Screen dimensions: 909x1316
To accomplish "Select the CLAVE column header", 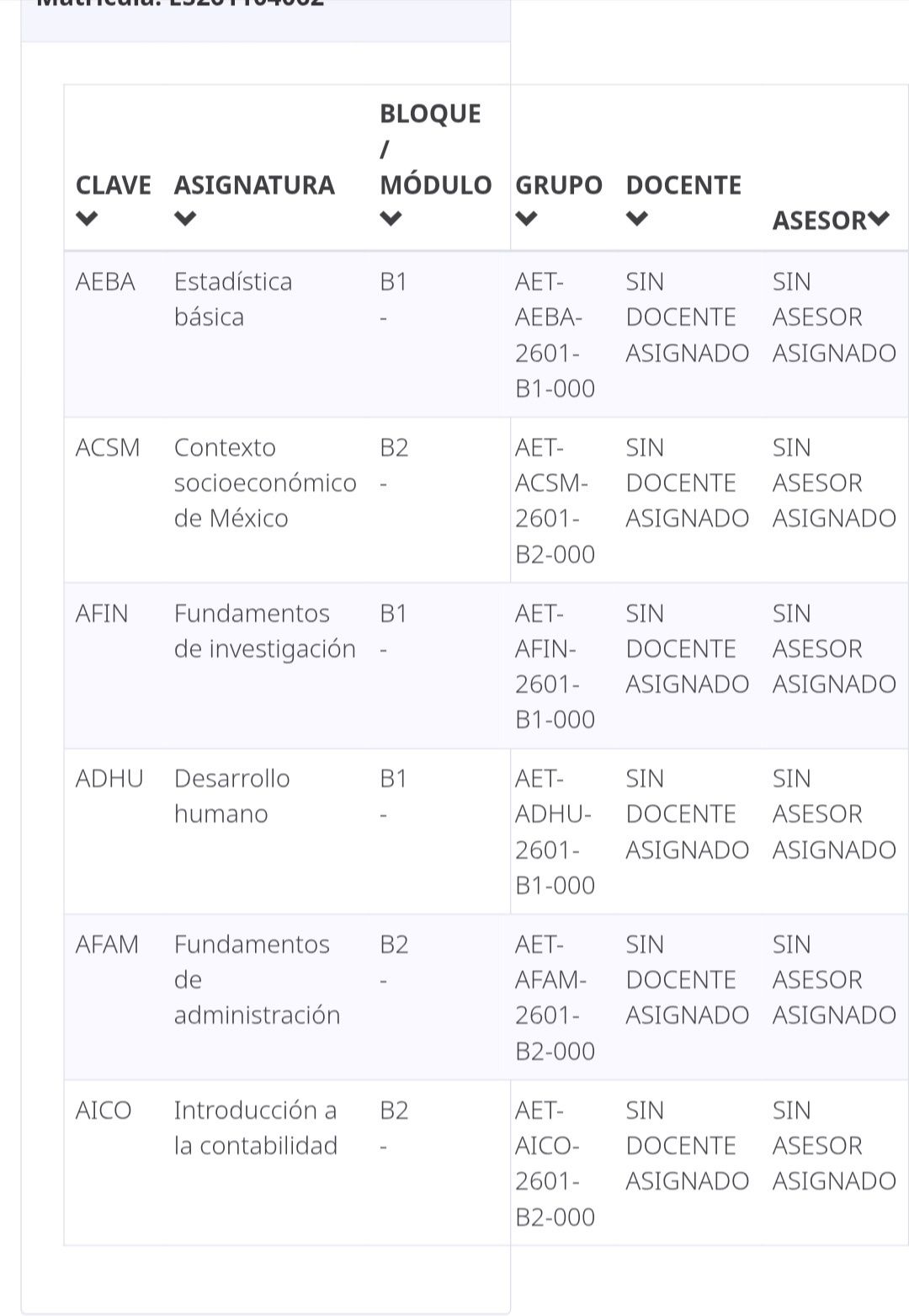I will (x=114, y=185).
